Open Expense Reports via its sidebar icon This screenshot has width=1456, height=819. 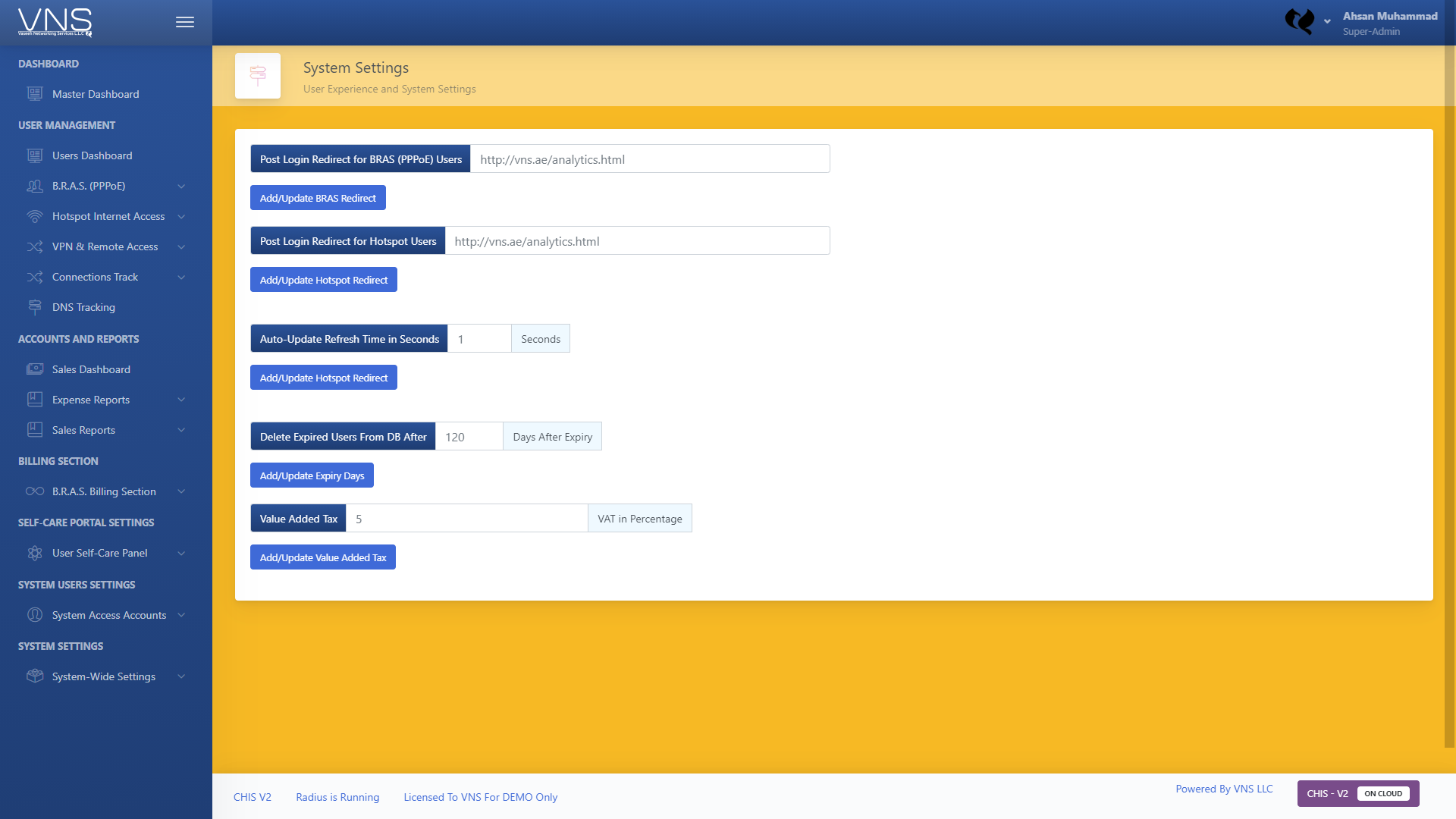[x=35, y=400]
